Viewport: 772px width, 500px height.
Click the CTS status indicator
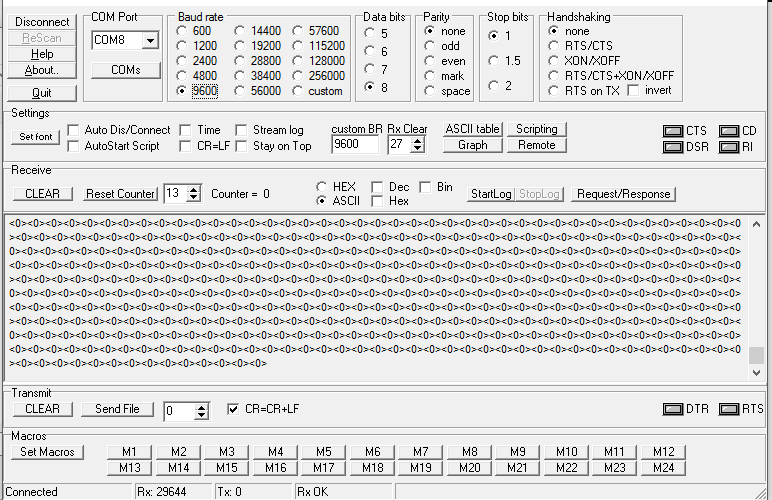click(673, 131)
